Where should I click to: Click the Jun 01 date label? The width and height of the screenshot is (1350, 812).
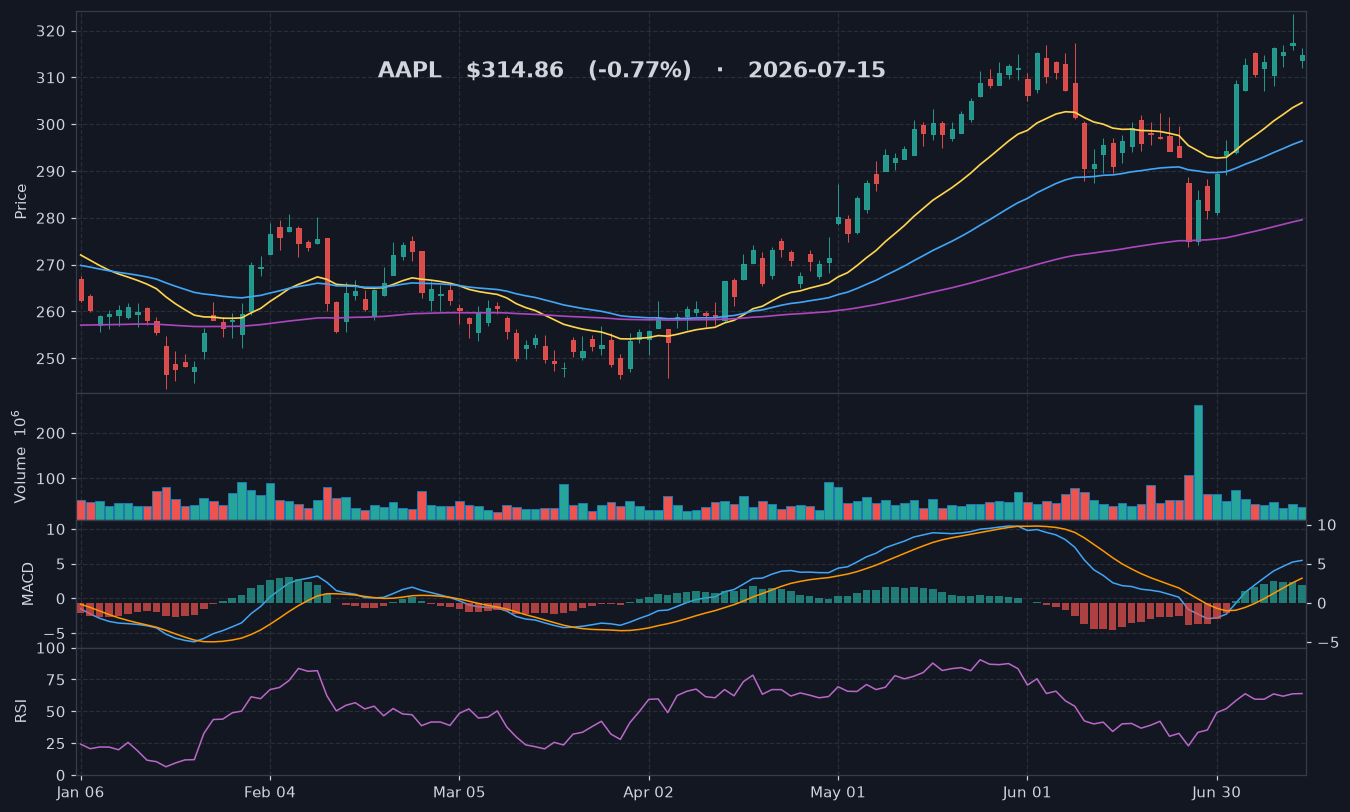[x=1027, y=794]
